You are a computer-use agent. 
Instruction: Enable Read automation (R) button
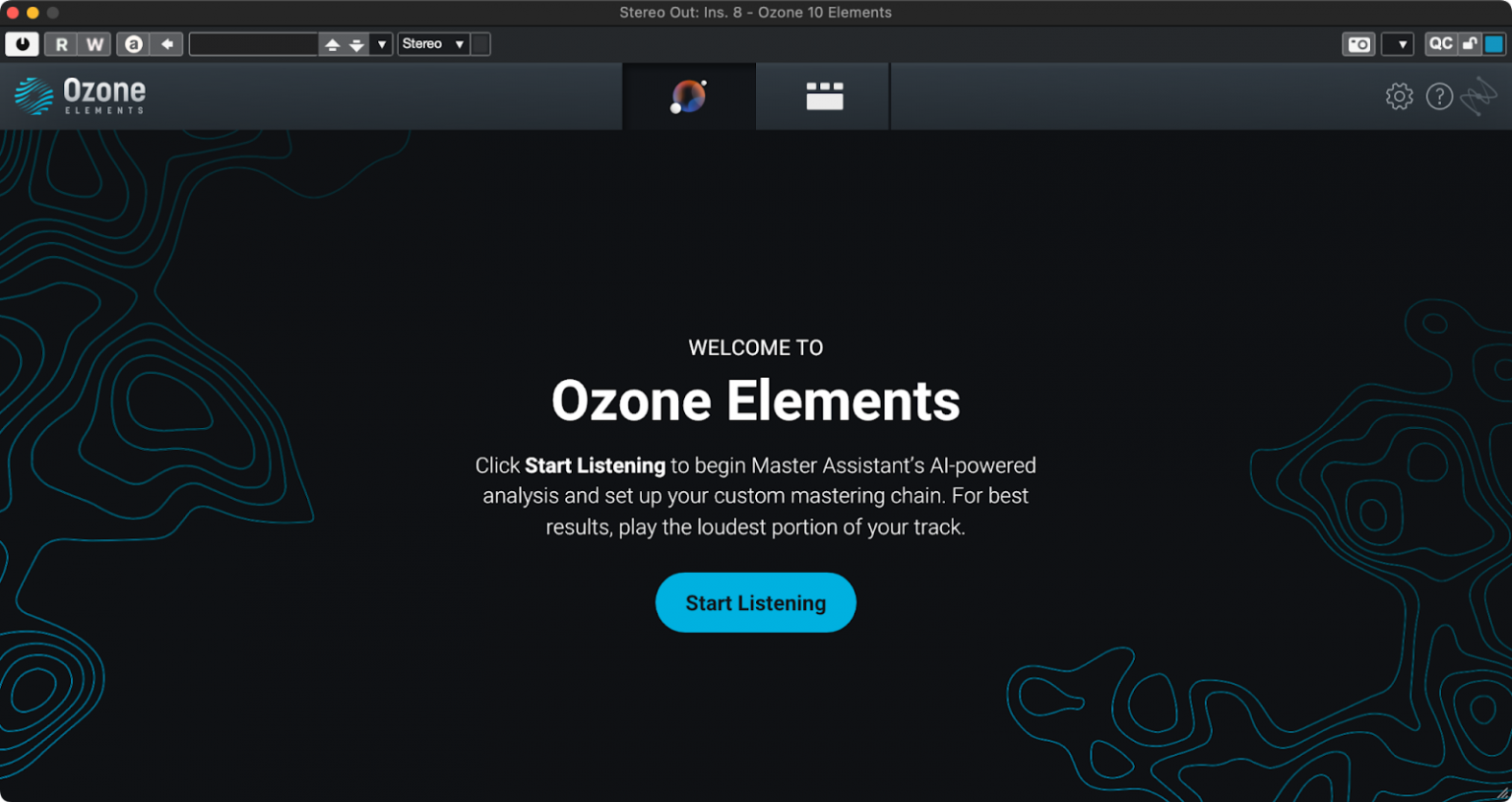coord(61,44)
